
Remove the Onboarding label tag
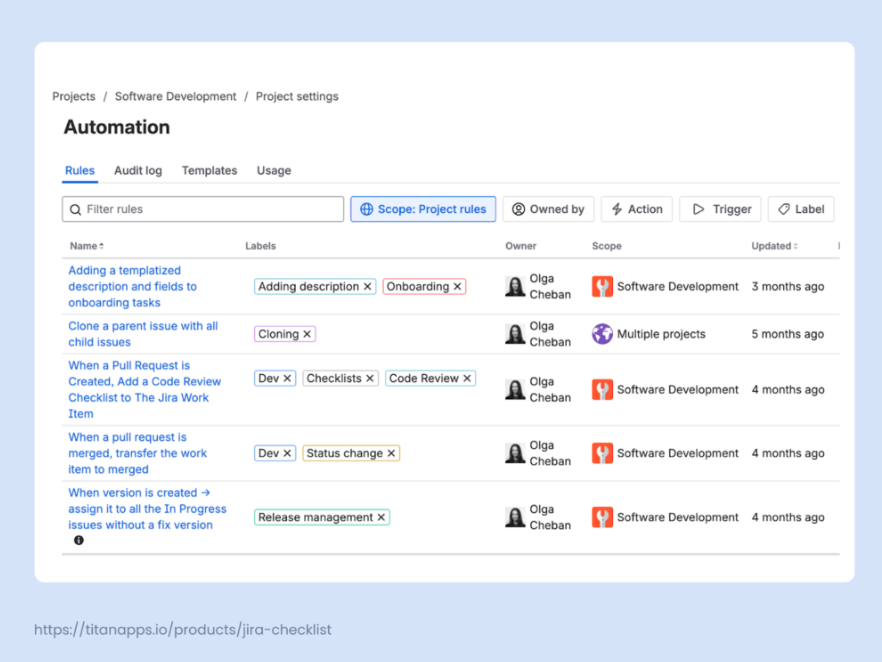[x=457, y=287]
